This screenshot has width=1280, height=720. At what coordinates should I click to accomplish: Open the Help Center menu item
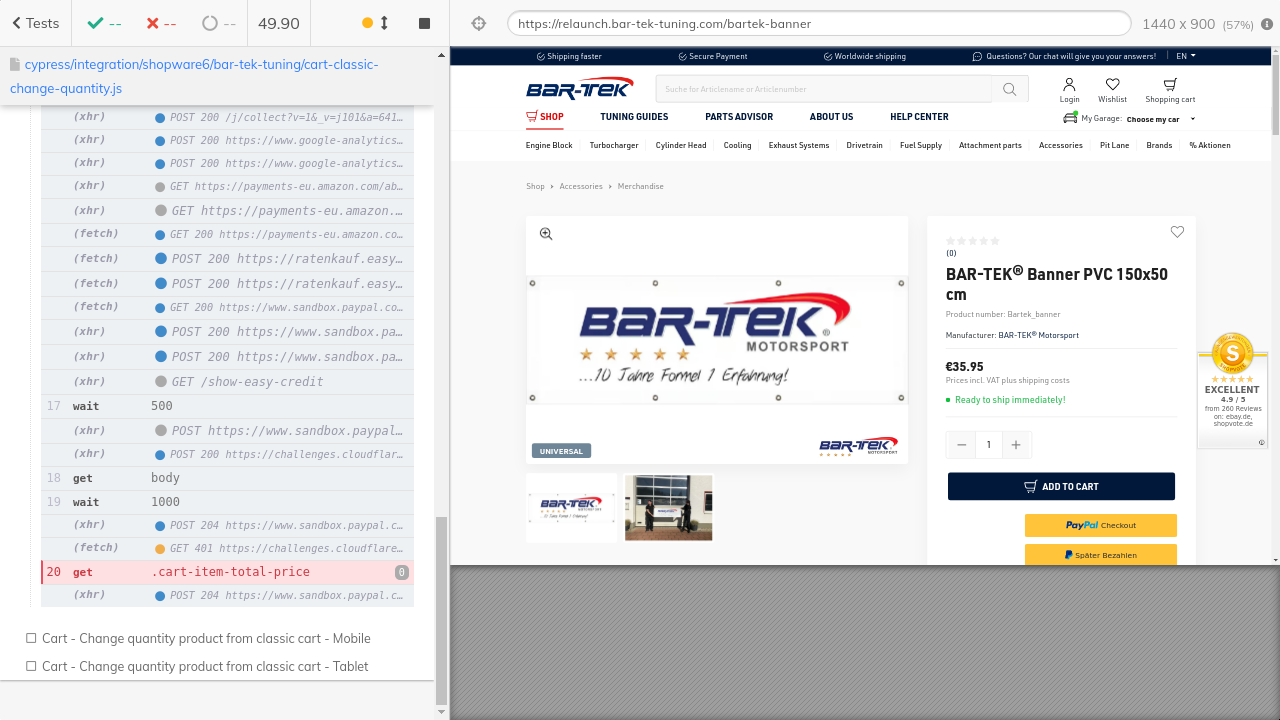919,117
